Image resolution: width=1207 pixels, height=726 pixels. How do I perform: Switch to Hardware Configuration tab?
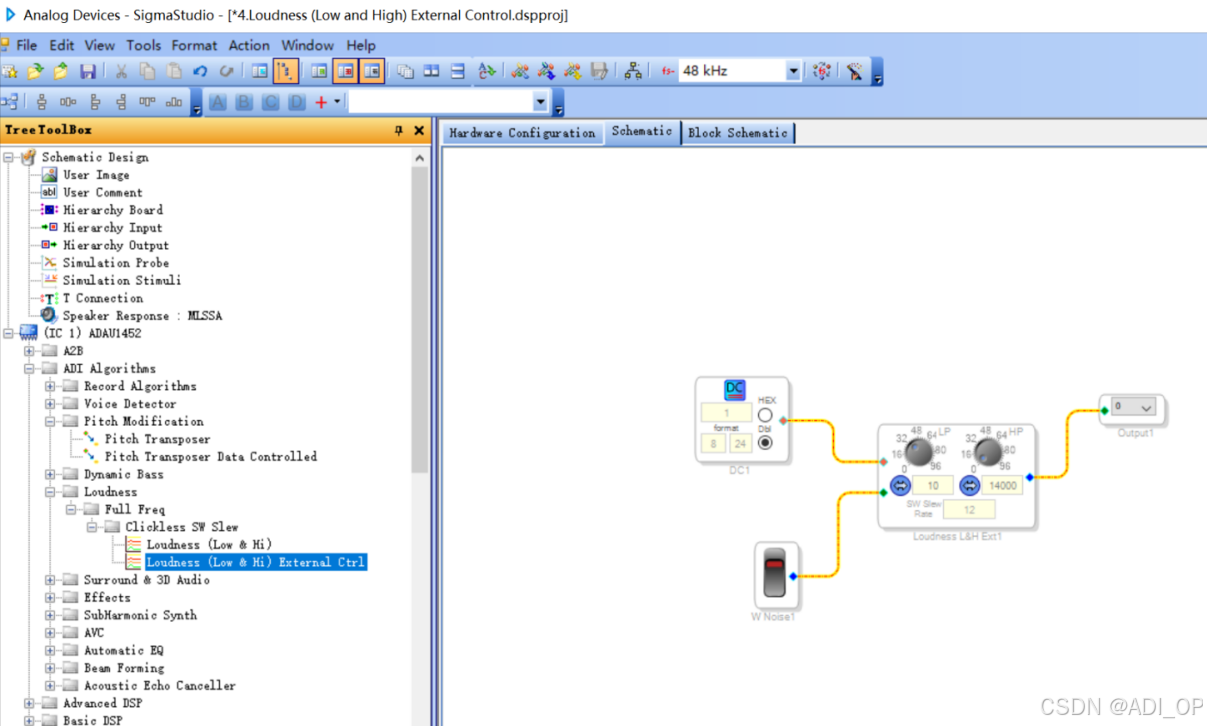(522, 133)
